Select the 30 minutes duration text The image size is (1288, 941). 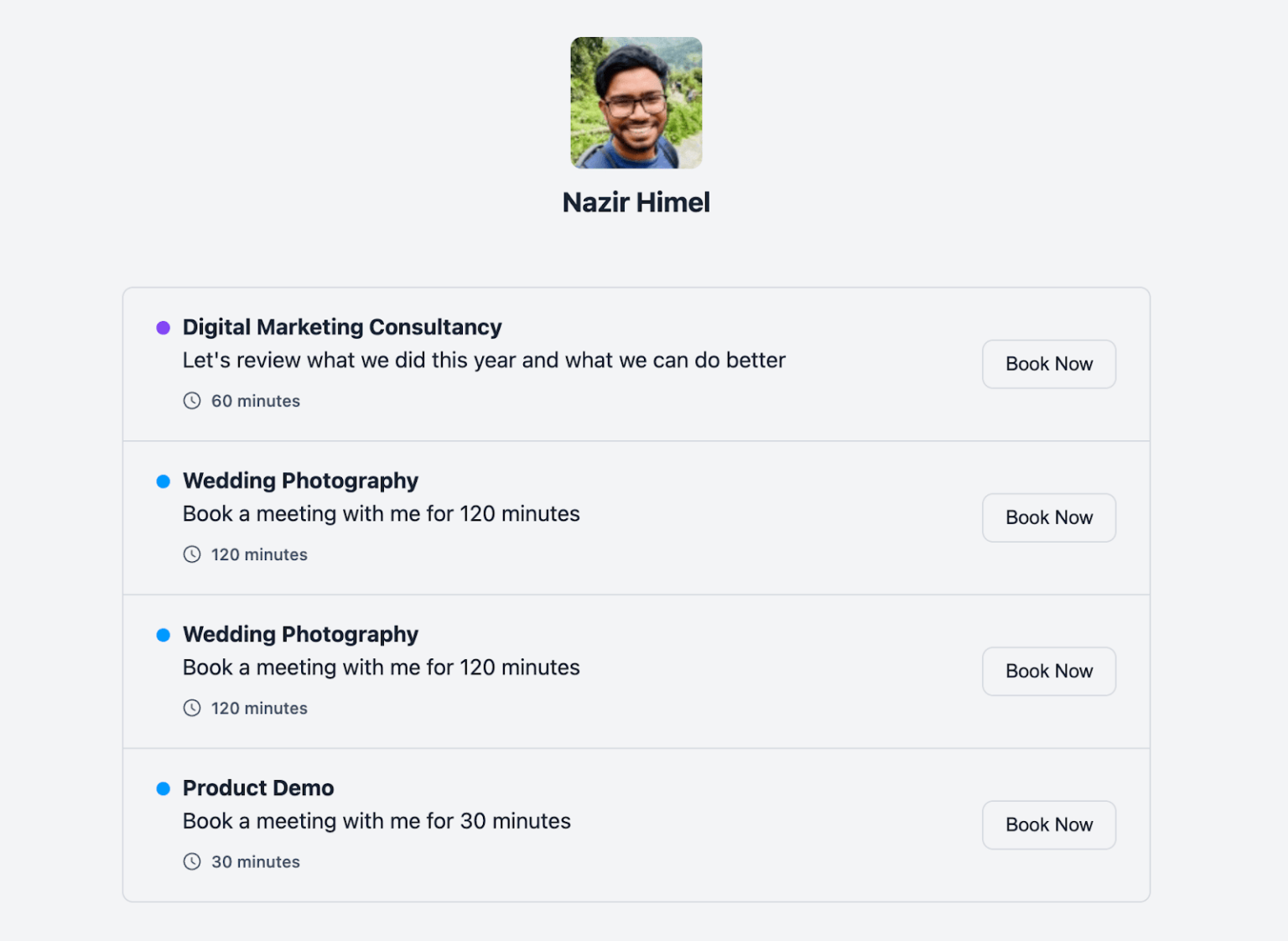tap(255, 861)
